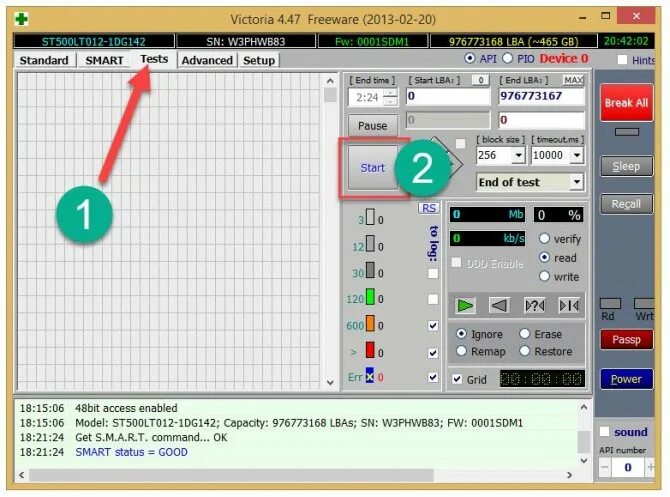Click the Rd indicator box

click(610, 303)
